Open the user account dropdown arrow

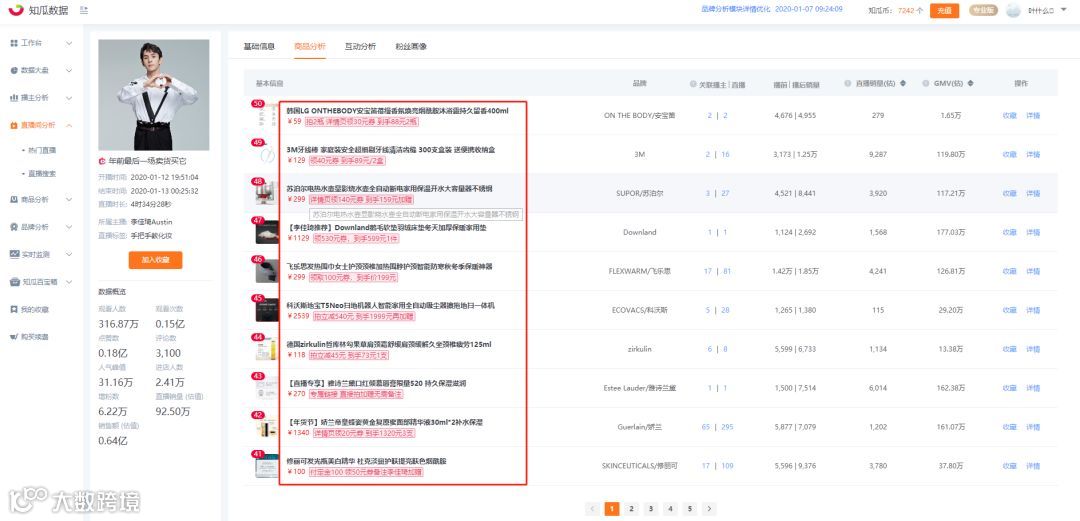pyautogui.click(x=1063, y=10)
